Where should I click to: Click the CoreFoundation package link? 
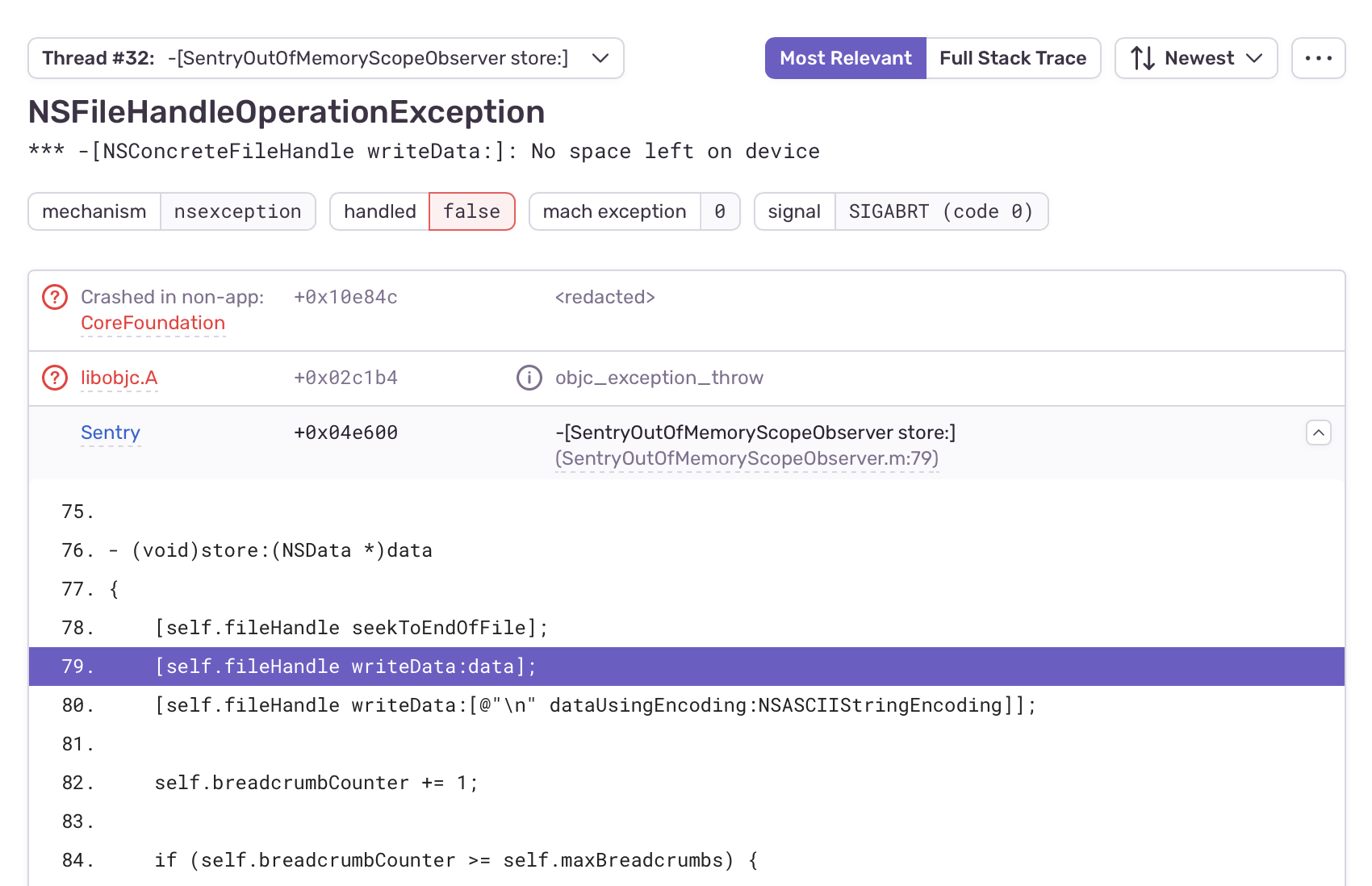click(153, 323)
